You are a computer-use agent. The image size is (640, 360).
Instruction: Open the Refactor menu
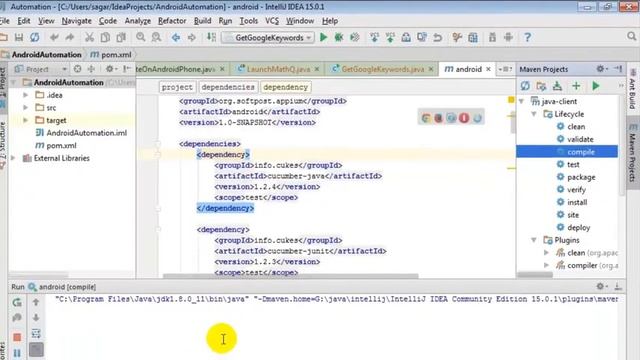pyautogui.click(x=172, y=21)
